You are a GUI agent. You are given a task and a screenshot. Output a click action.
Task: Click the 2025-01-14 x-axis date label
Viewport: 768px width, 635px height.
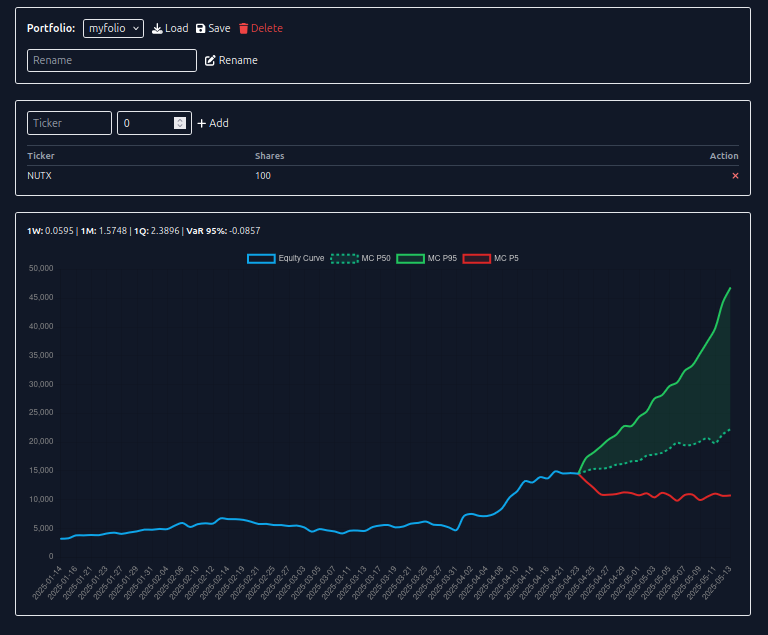point(47,583)
